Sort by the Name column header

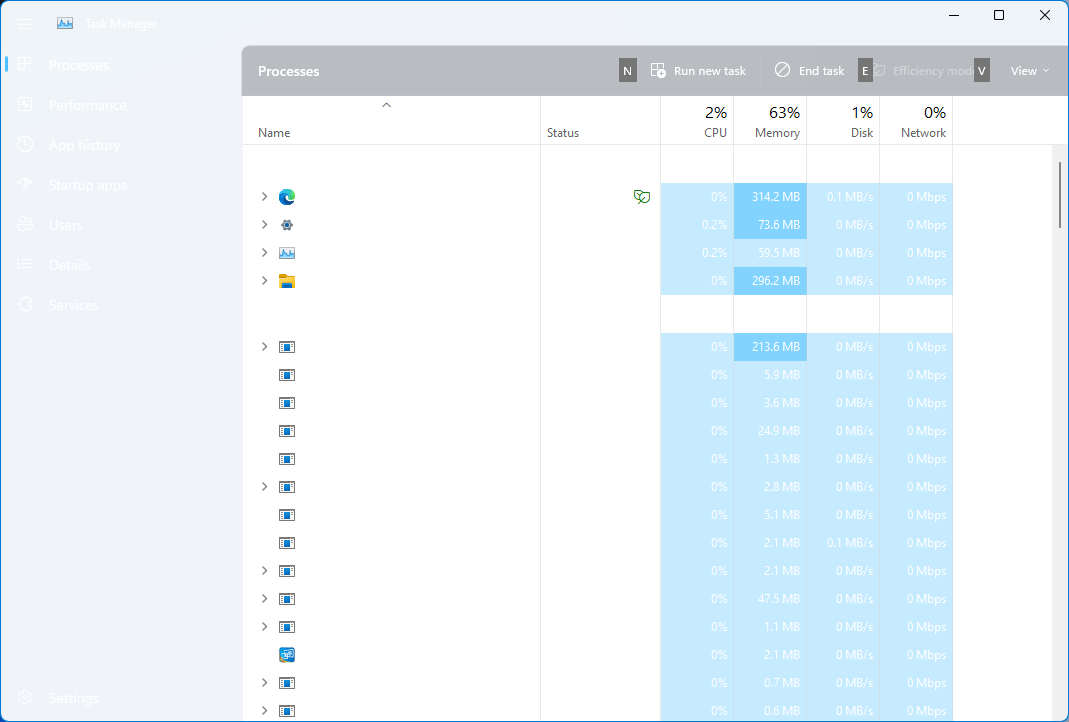(391, 121)
